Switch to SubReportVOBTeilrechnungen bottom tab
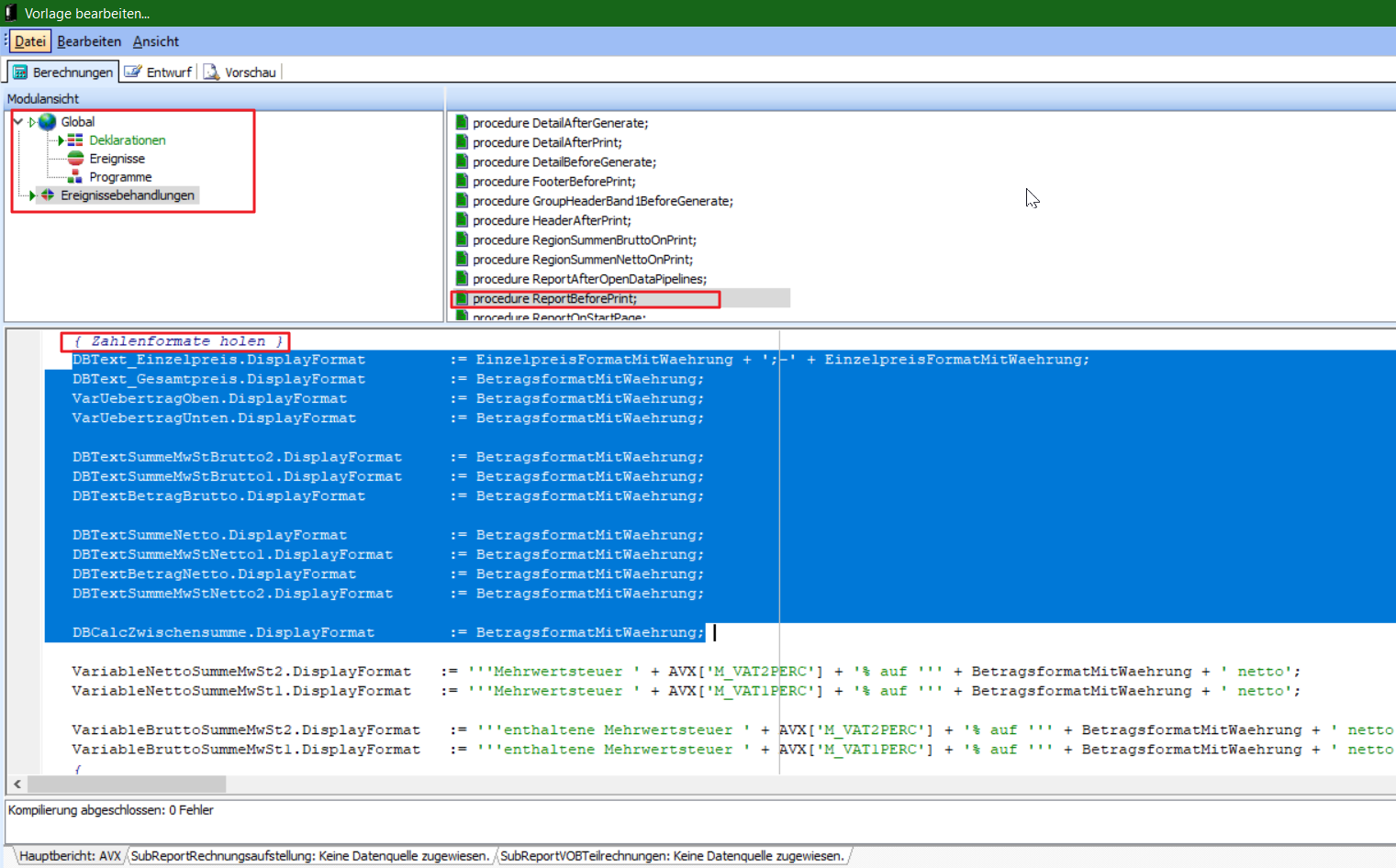The height and width of the screenshot is (868, 1396). pyautogui.click(x=672, y=856)
